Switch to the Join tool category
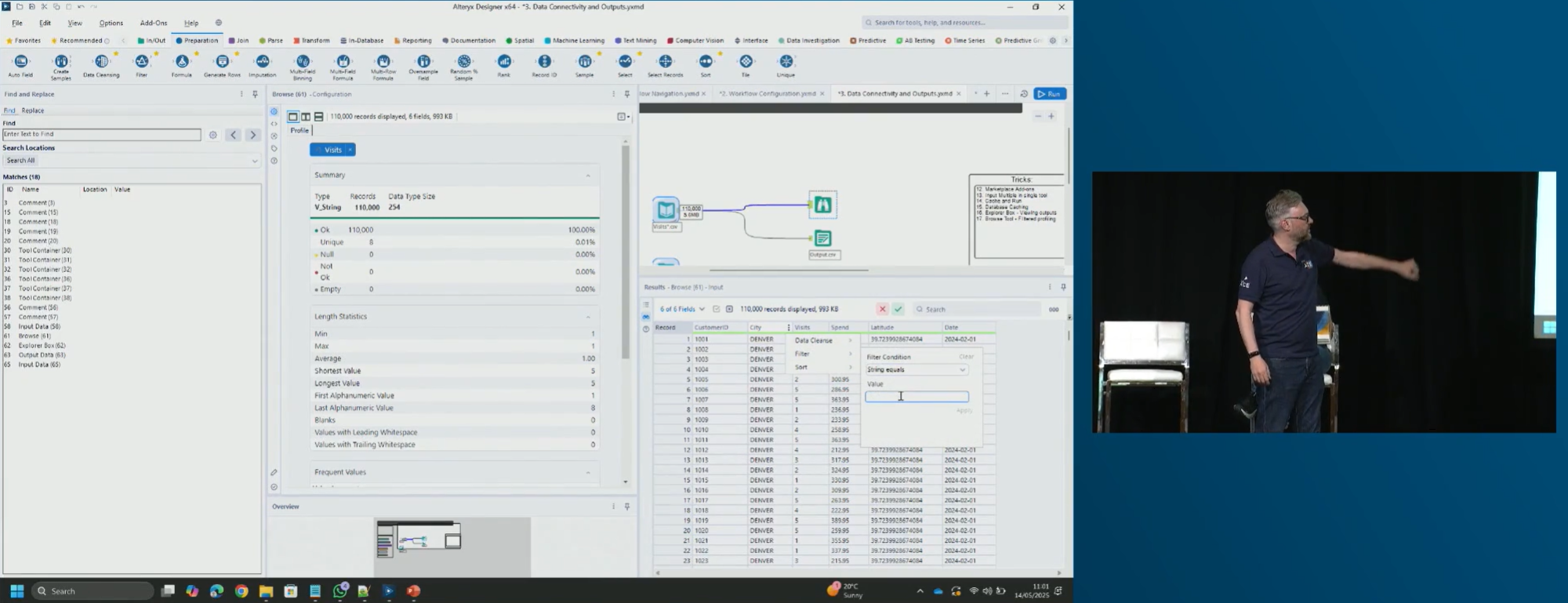Screen dimensions: 1568x603 [238, 41]
